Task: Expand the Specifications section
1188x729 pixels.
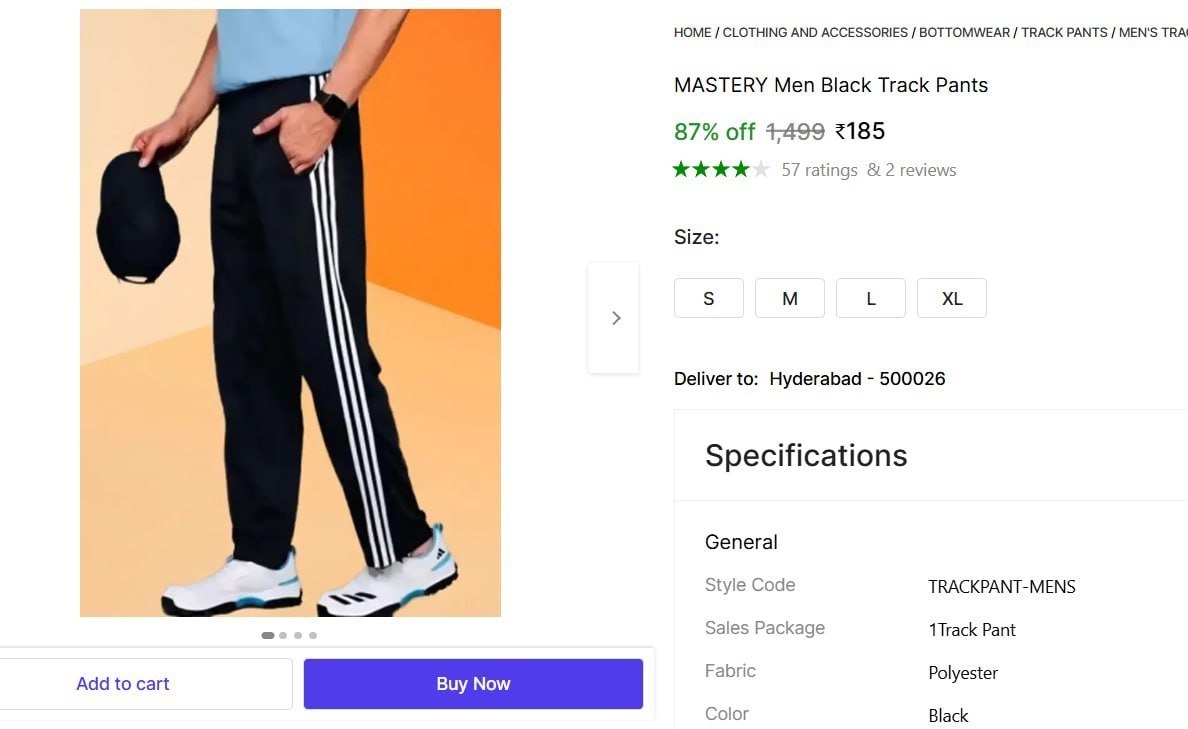Action: [x=806, y=455]
